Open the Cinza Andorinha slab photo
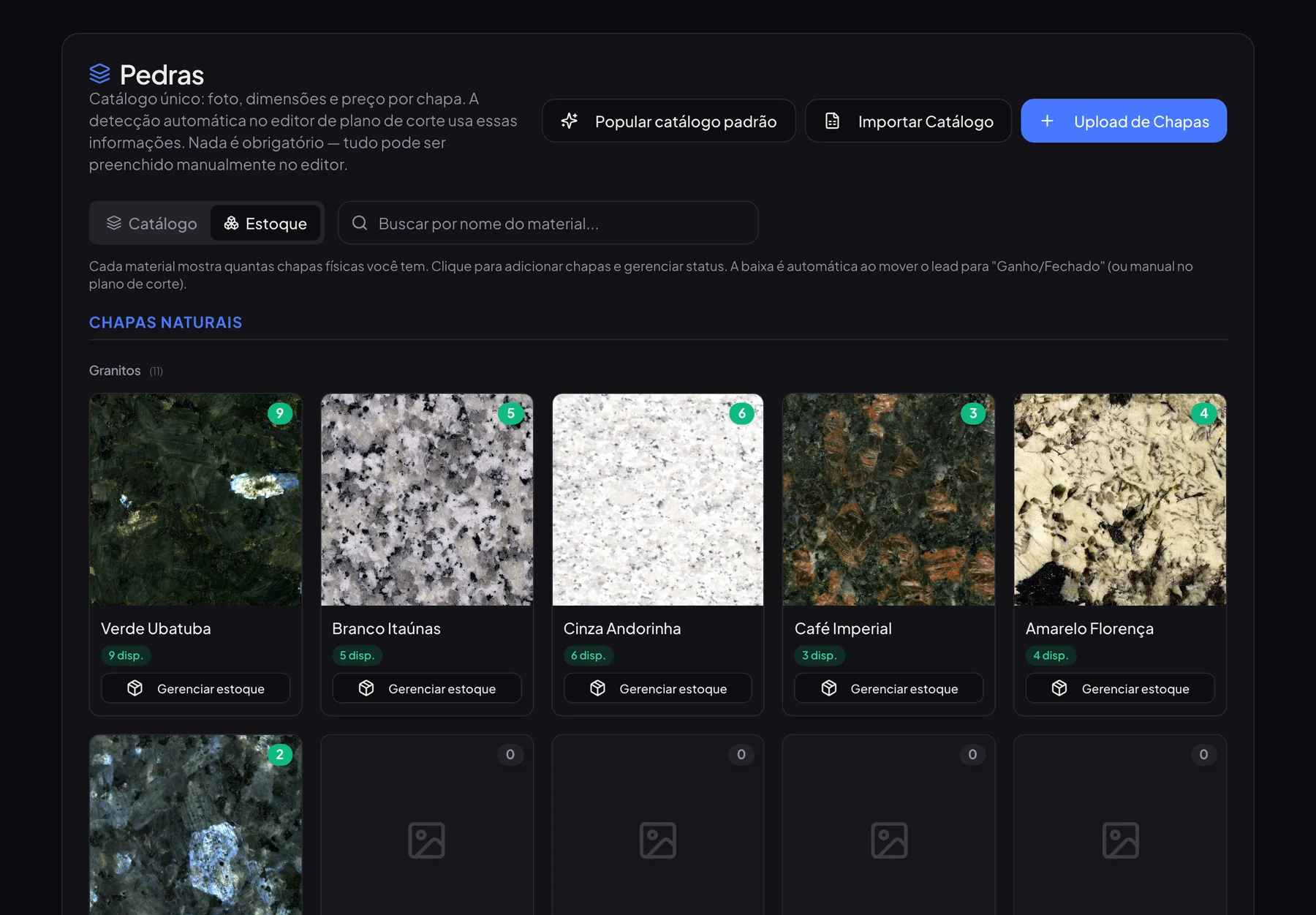 click(x=658, y=500)
